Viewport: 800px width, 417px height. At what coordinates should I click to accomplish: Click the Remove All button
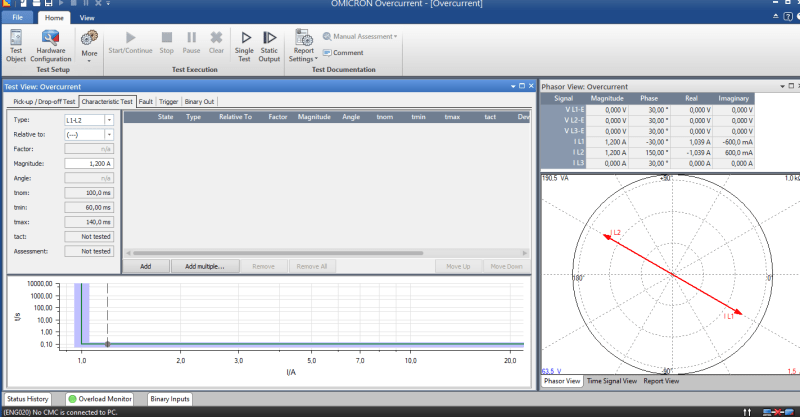pyautogui.click(x=312, y=266)
